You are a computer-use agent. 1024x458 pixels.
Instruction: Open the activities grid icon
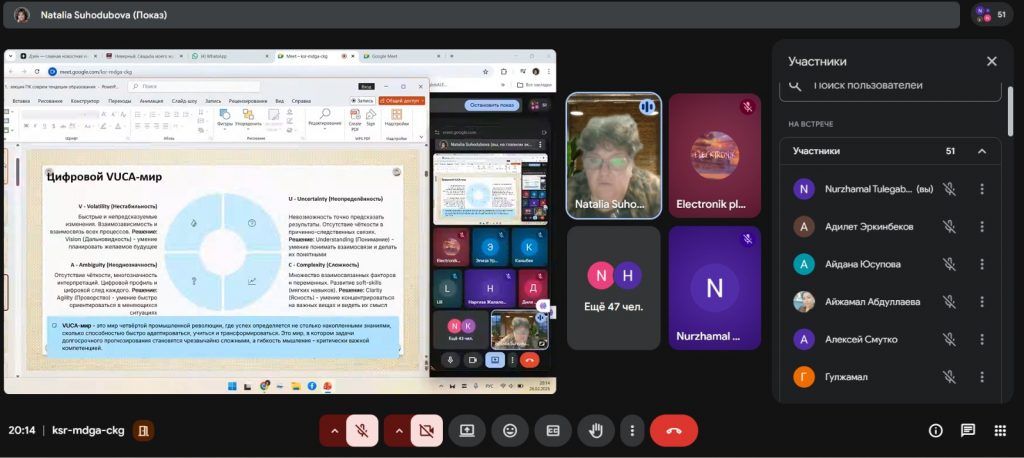click(x=1000, y=430)
